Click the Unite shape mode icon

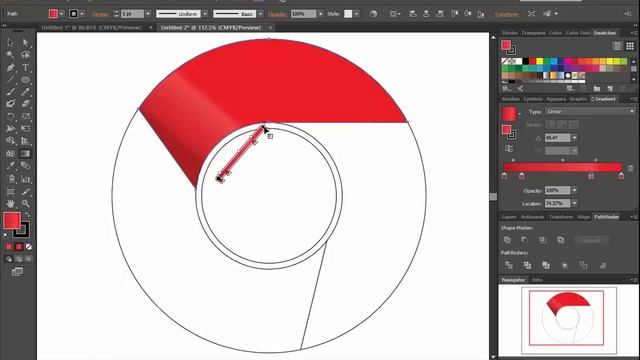[x=507, y=240]
